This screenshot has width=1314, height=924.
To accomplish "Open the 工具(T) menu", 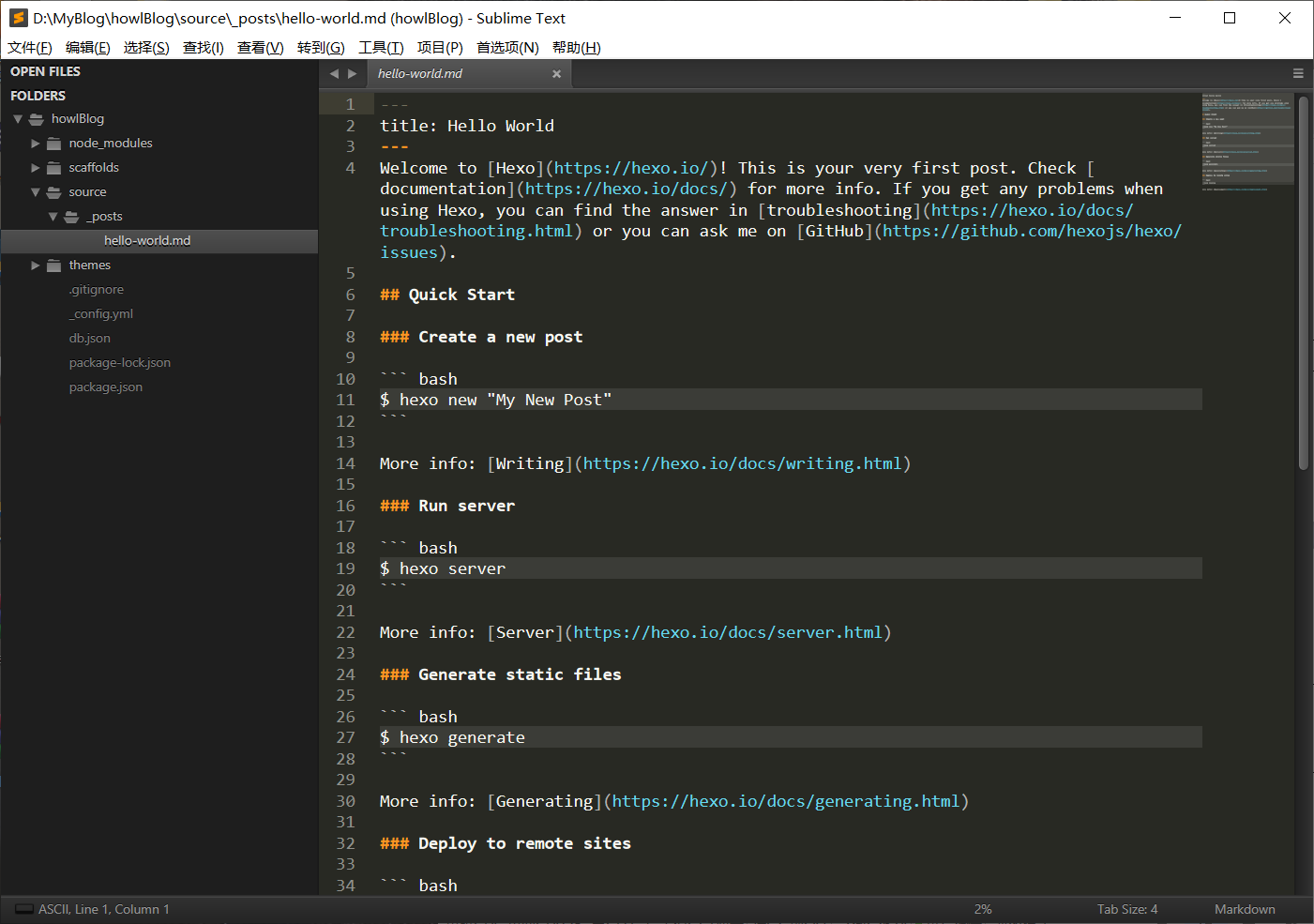I will pos(381,48).
